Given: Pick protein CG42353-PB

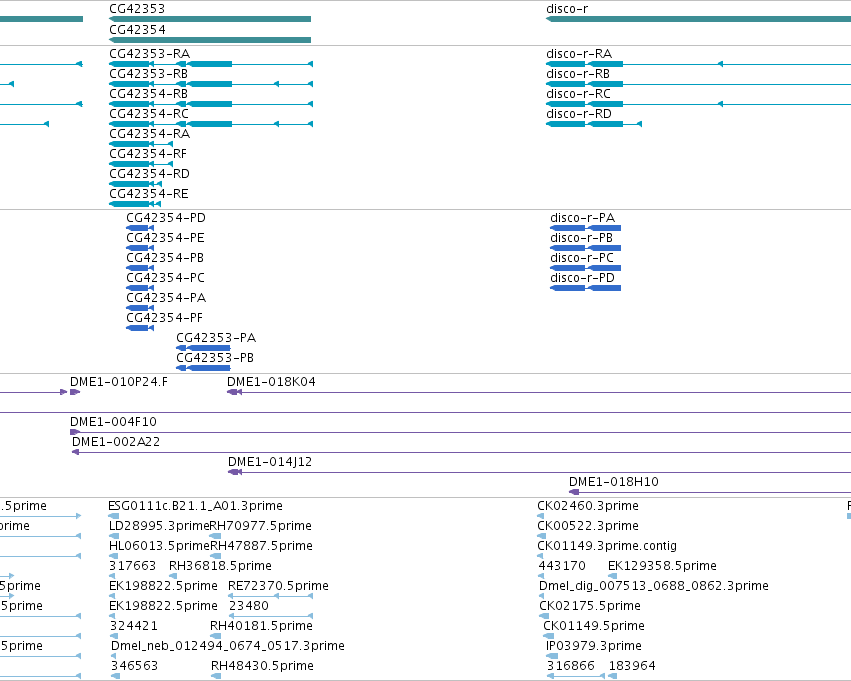Looking at the screenshot, I should [x=204, y=368].
